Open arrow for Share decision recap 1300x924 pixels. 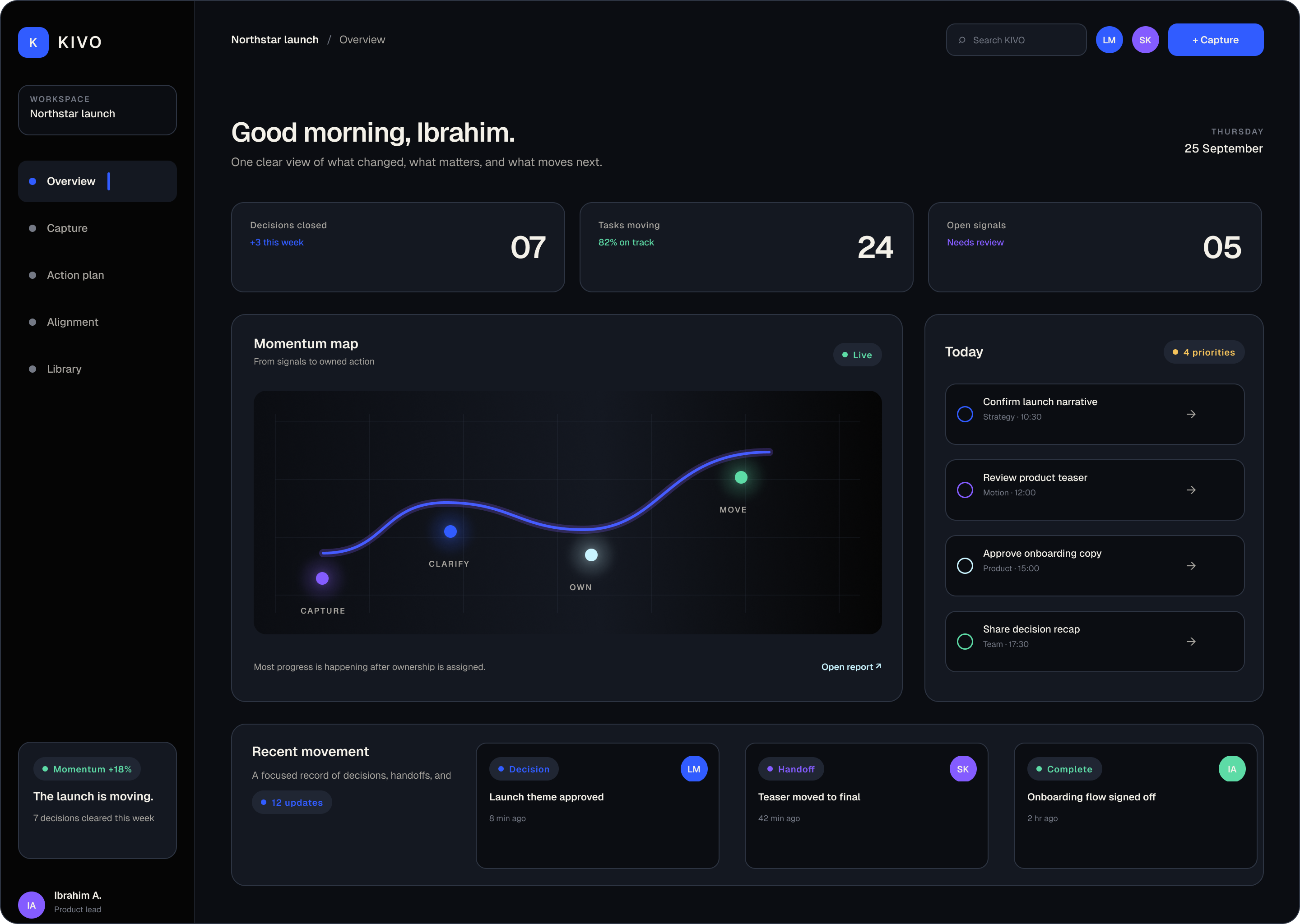click(x=1191, y=642)
